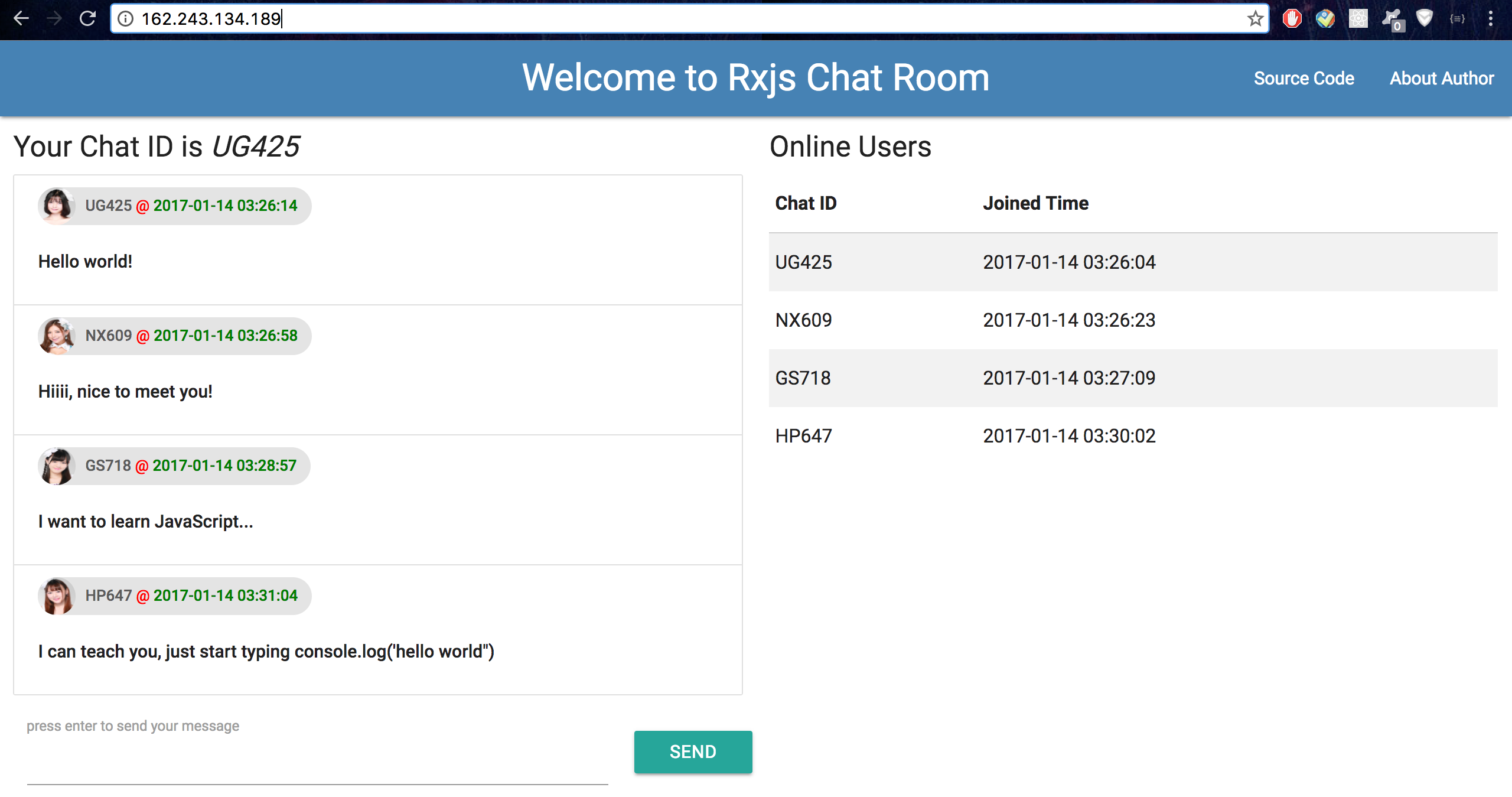View site information icon in address bar
This screenshot has width=1512, height=797.
125,19
